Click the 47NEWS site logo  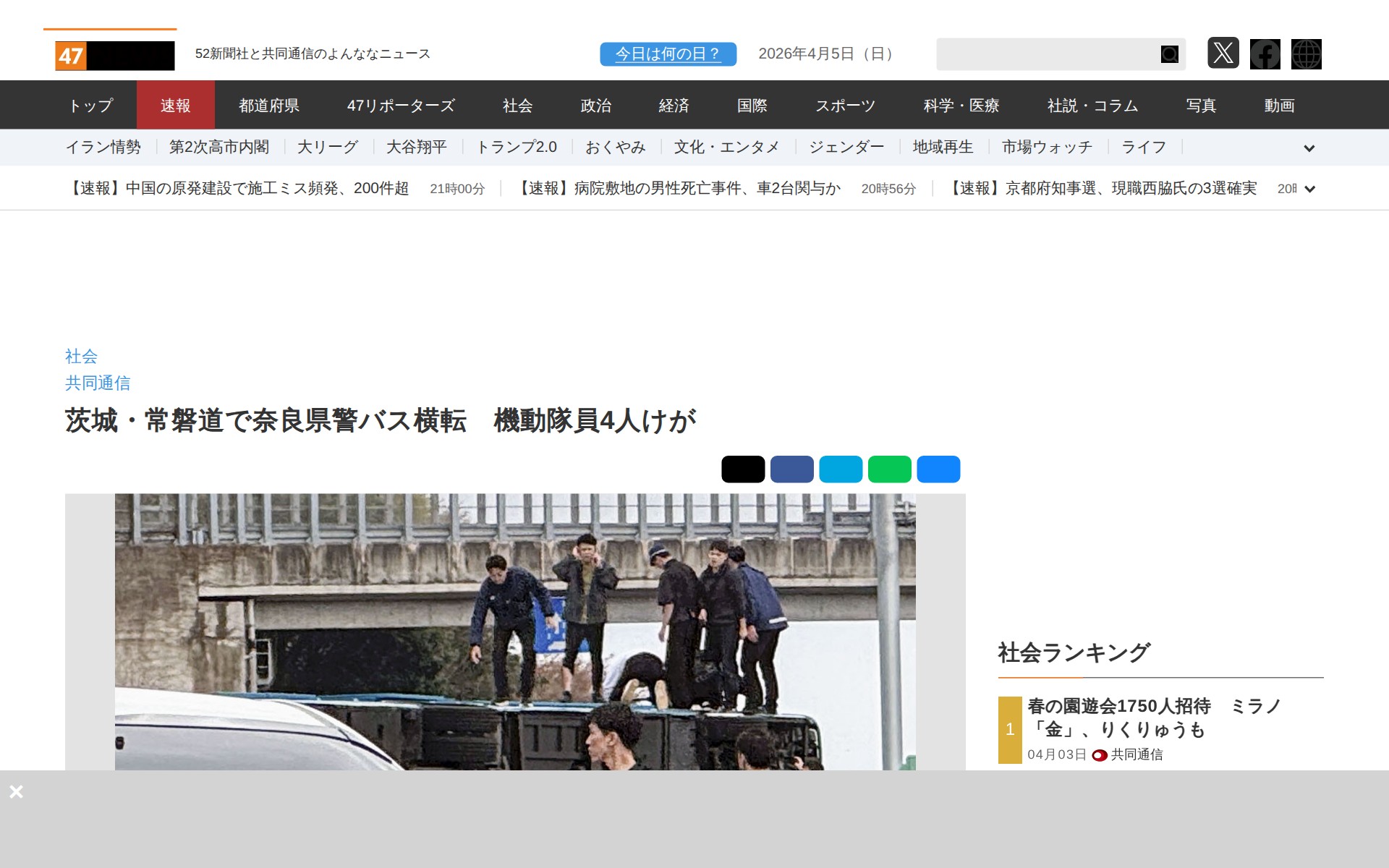(114, 55)
